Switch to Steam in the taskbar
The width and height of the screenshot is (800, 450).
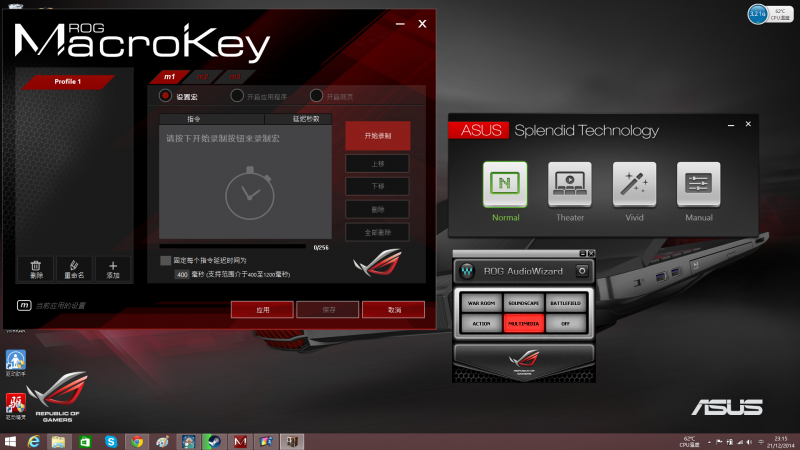point(214,441)
